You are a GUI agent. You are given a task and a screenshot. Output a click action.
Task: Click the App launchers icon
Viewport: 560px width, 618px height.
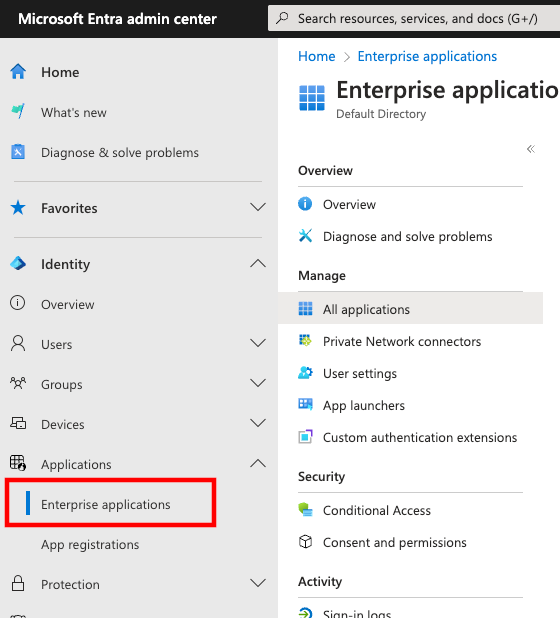305,405
